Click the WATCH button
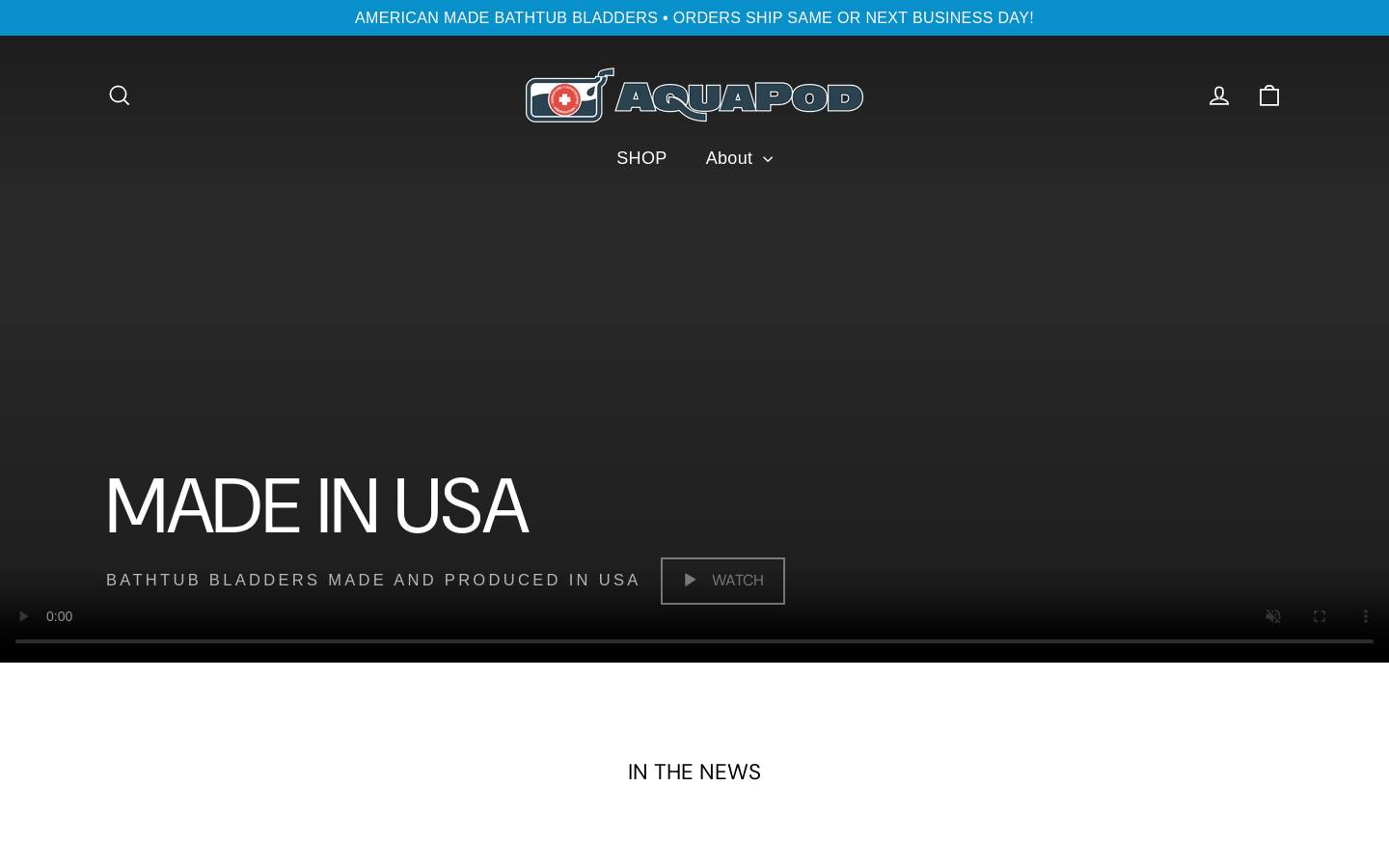1389x868 pixels. (x=722, y=581)
